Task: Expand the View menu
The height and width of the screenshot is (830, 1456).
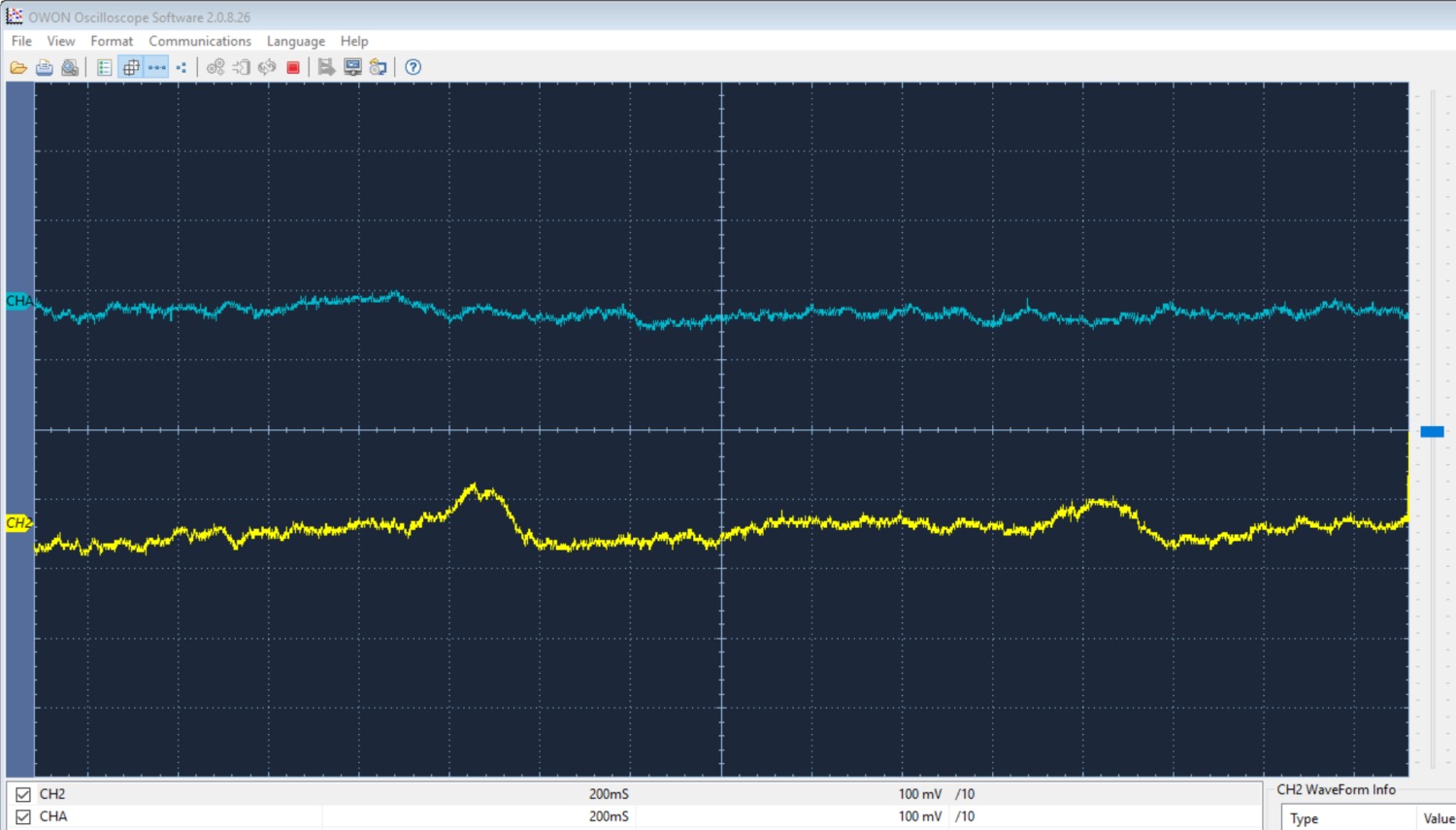Action: coord(60,41)
